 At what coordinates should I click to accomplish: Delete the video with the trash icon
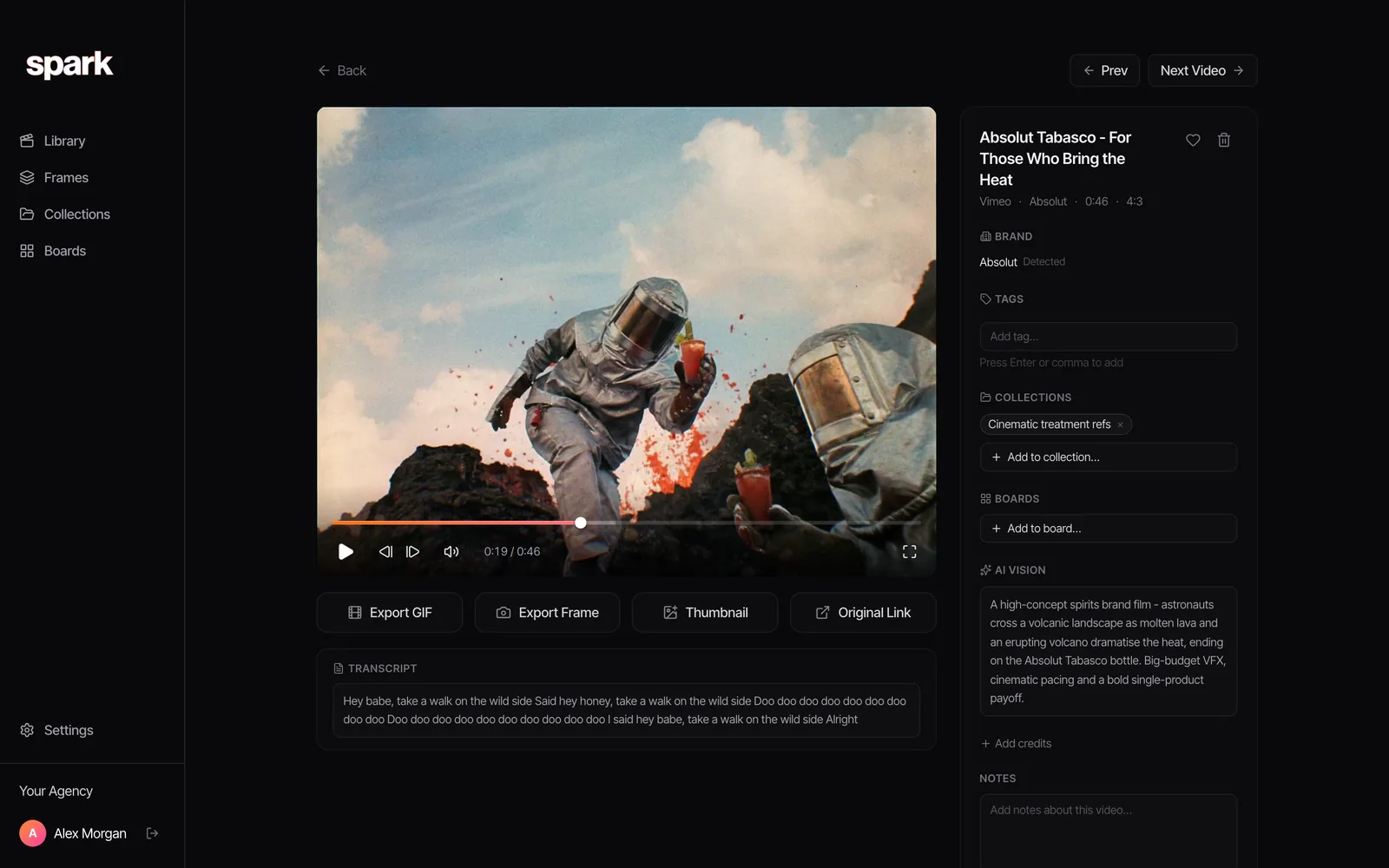click(1224, 140)
